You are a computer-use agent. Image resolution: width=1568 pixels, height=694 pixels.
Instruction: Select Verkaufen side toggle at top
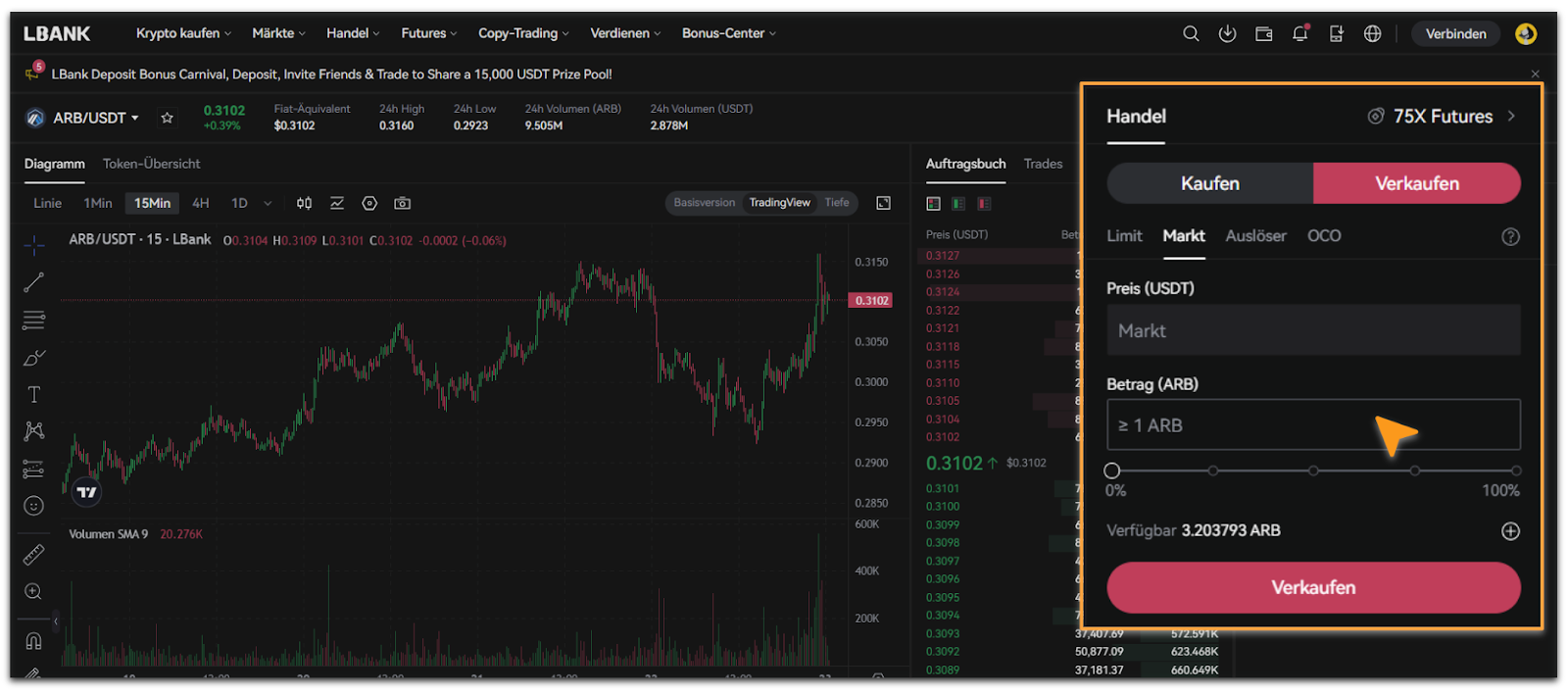[x=1417, y=183]
